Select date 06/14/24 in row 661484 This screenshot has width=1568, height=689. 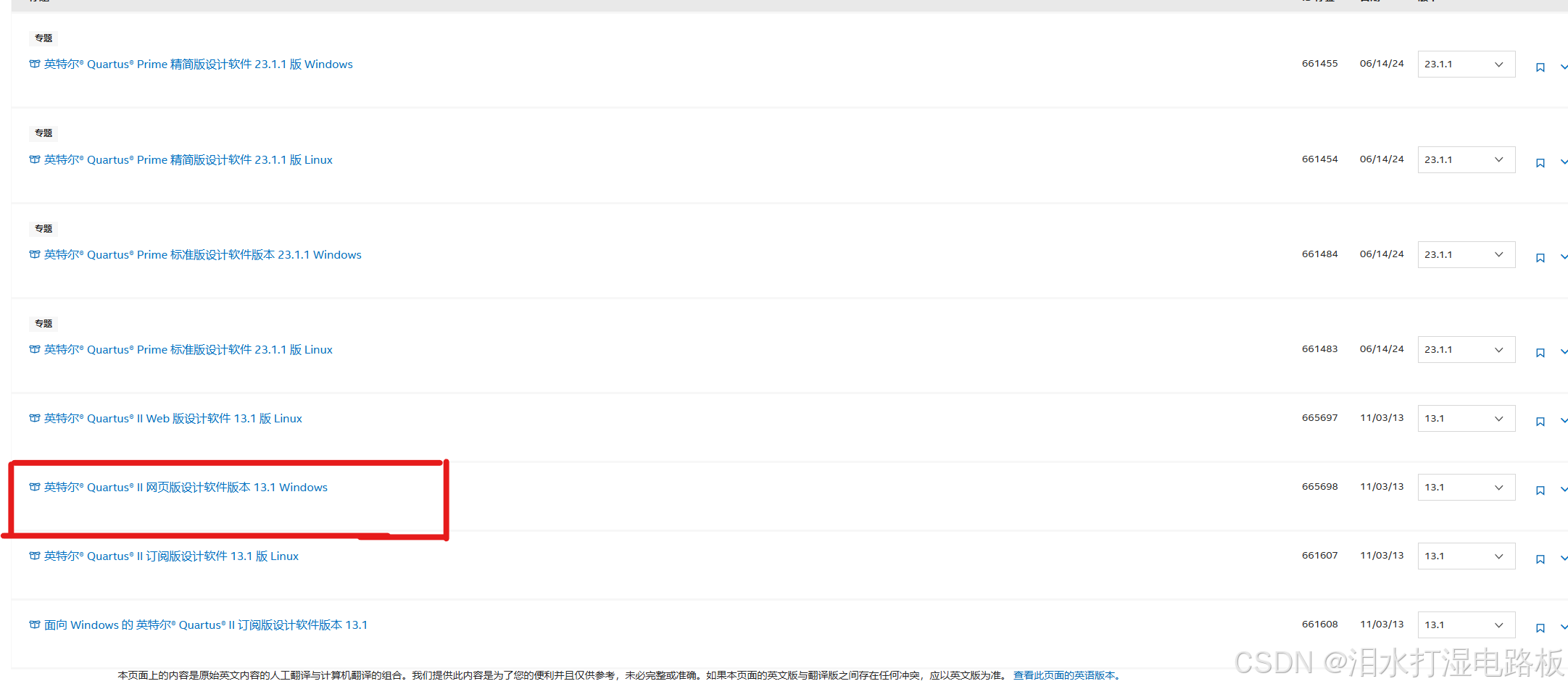(1382, 254)
